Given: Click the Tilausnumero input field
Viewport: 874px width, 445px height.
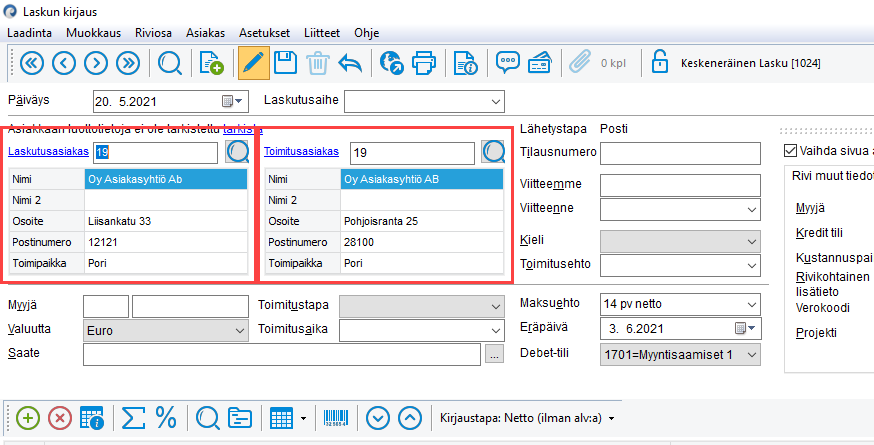Looking at the screenshot, I should (x=680, y=153).
